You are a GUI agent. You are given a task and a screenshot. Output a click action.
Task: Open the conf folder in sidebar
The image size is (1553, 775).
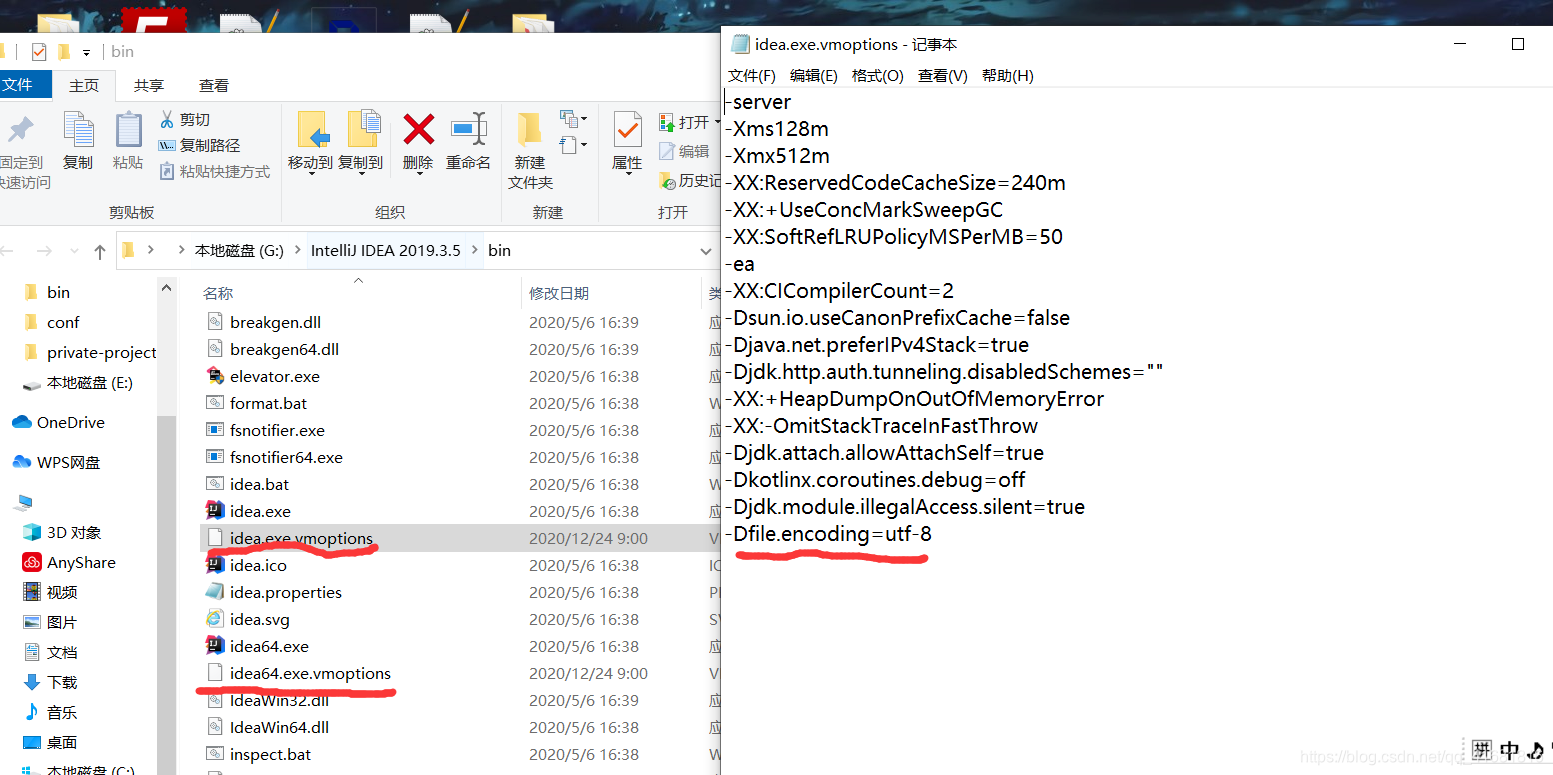point(63,322)
